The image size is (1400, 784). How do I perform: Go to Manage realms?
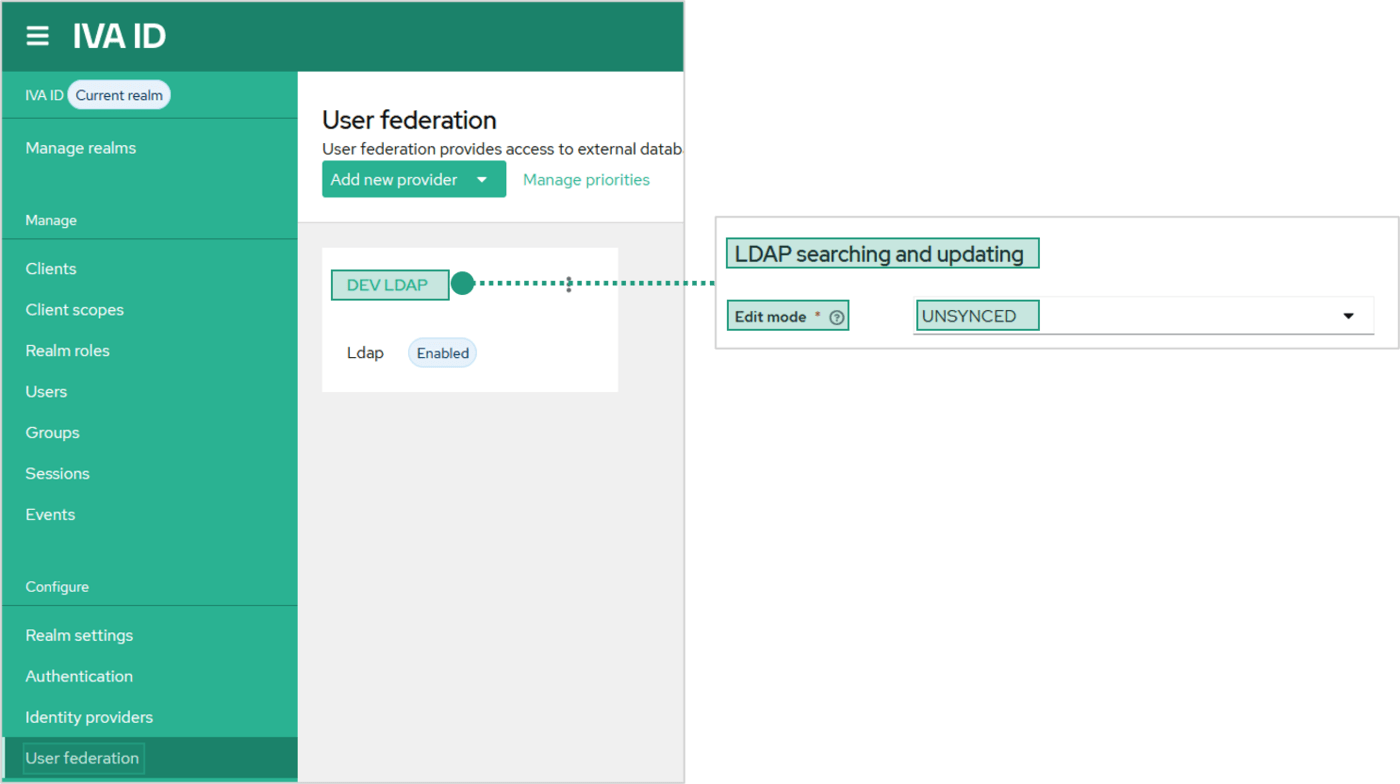(x=81, y=148)
